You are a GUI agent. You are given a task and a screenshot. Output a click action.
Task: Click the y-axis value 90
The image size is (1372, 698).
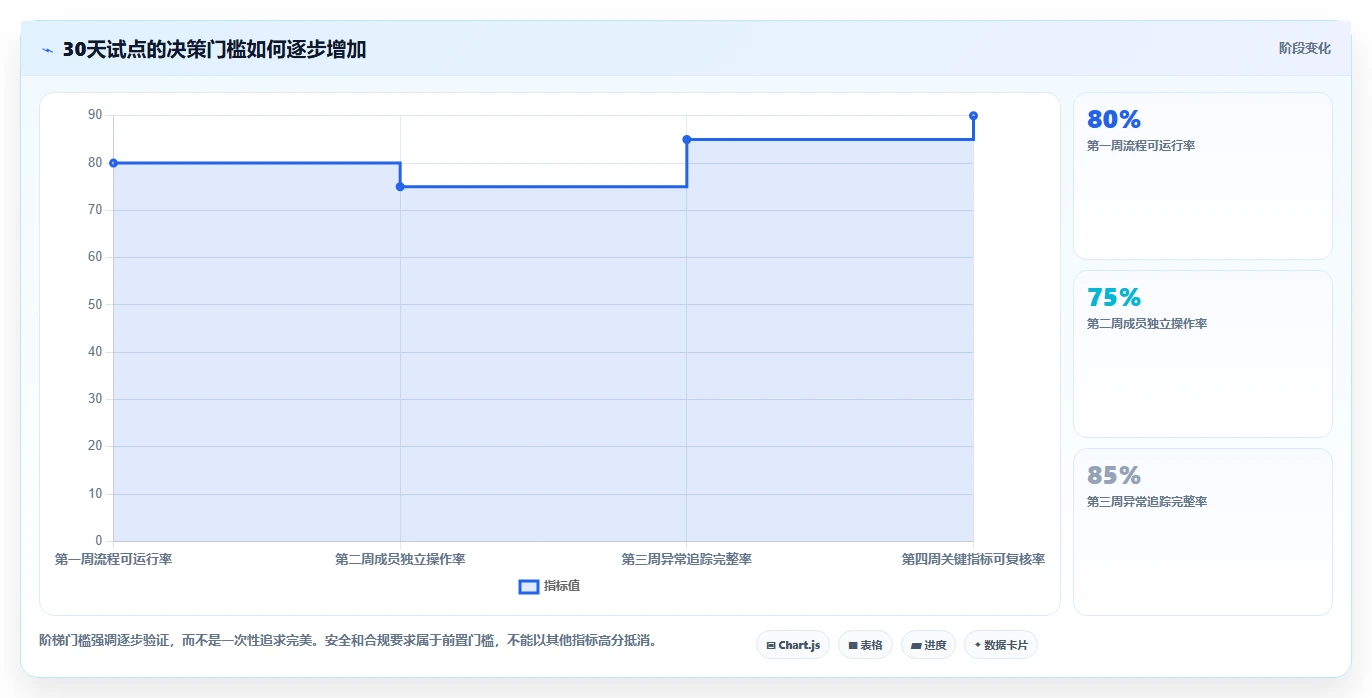pyautogui.click(x=95, y=115)
